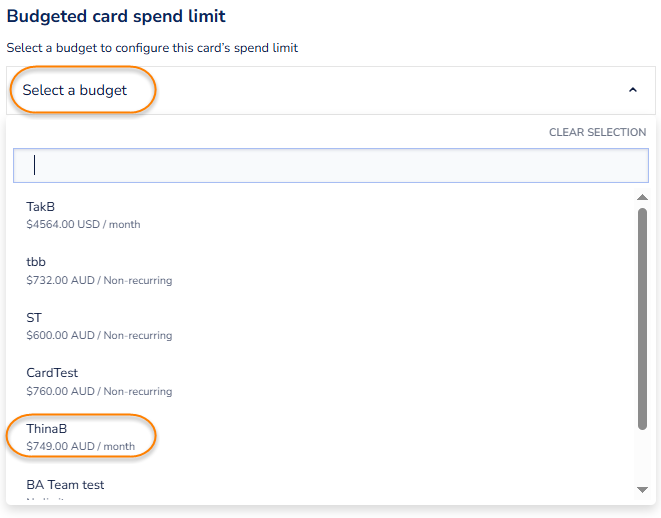Image resolution: width=661 pixels, height=518 pixels.
Task: Click the $4564.00 USD / month amount
Action: pyautogui.click(x=83, y=225)
